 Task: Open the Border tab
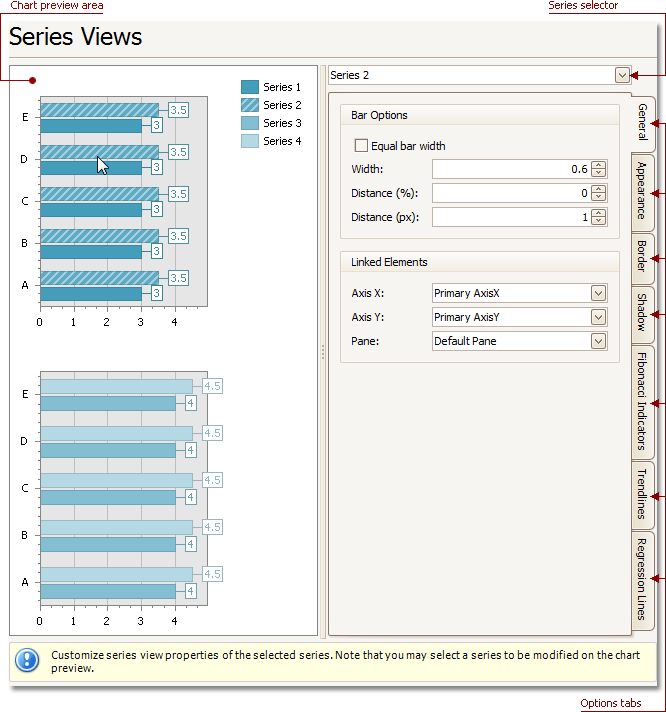click(x=642, y=258)
